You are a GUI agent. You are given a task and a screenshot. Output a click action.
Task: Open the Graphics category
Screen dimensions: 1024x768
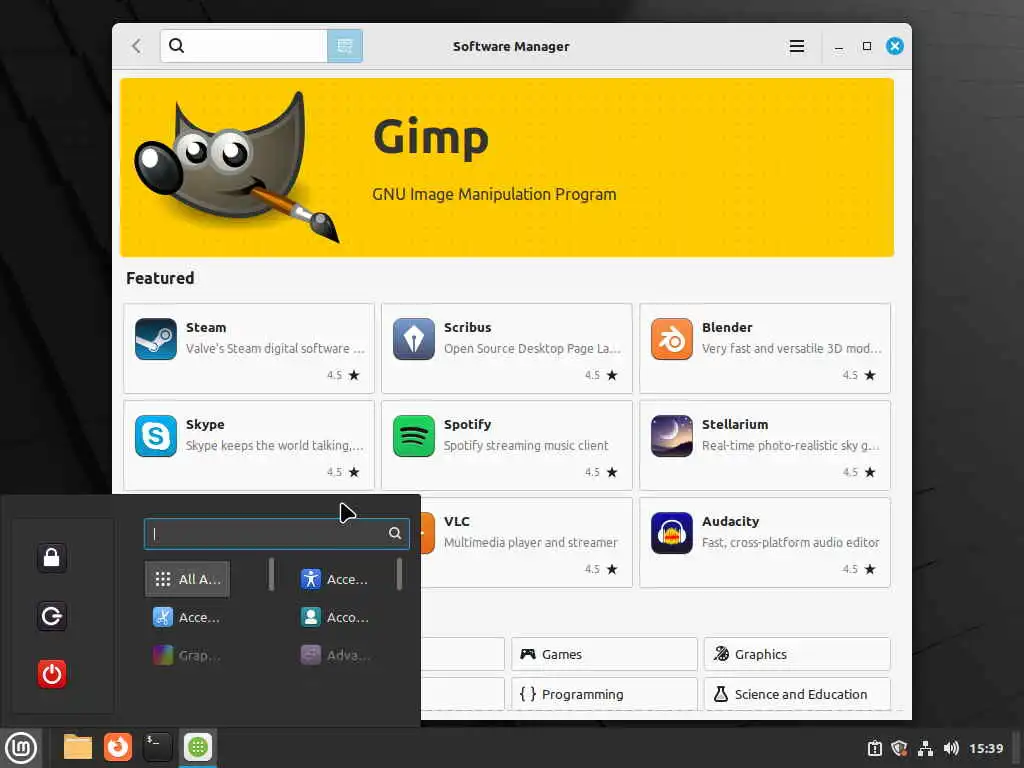797,654
